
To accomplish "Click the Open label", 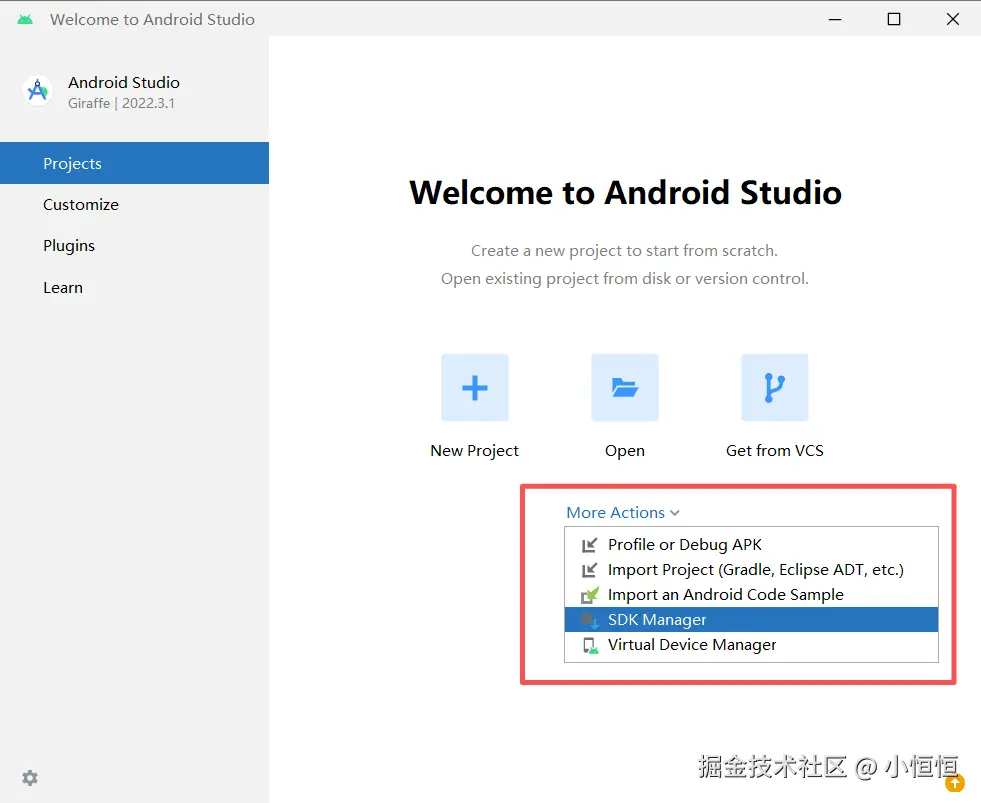I will pyautogui.click(x=625, y=451).
